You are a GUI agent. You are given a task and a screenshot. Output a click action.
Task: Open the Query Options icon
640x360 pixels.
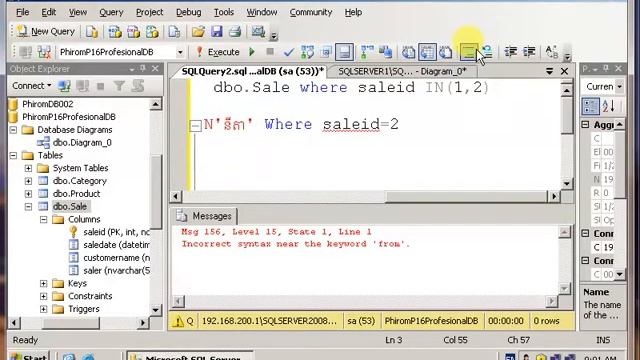[326, 52]
